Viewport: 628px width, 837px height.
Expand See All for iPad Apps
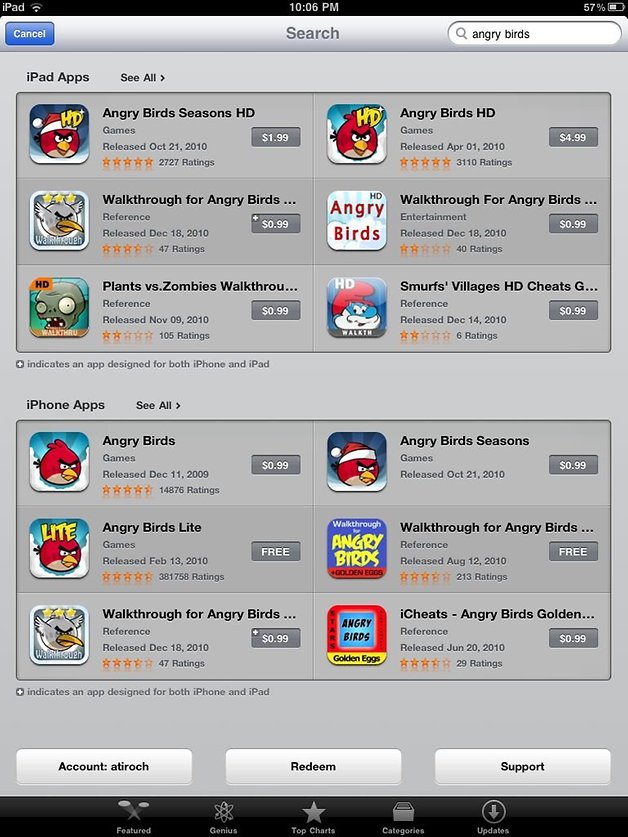tap(143, 78)
